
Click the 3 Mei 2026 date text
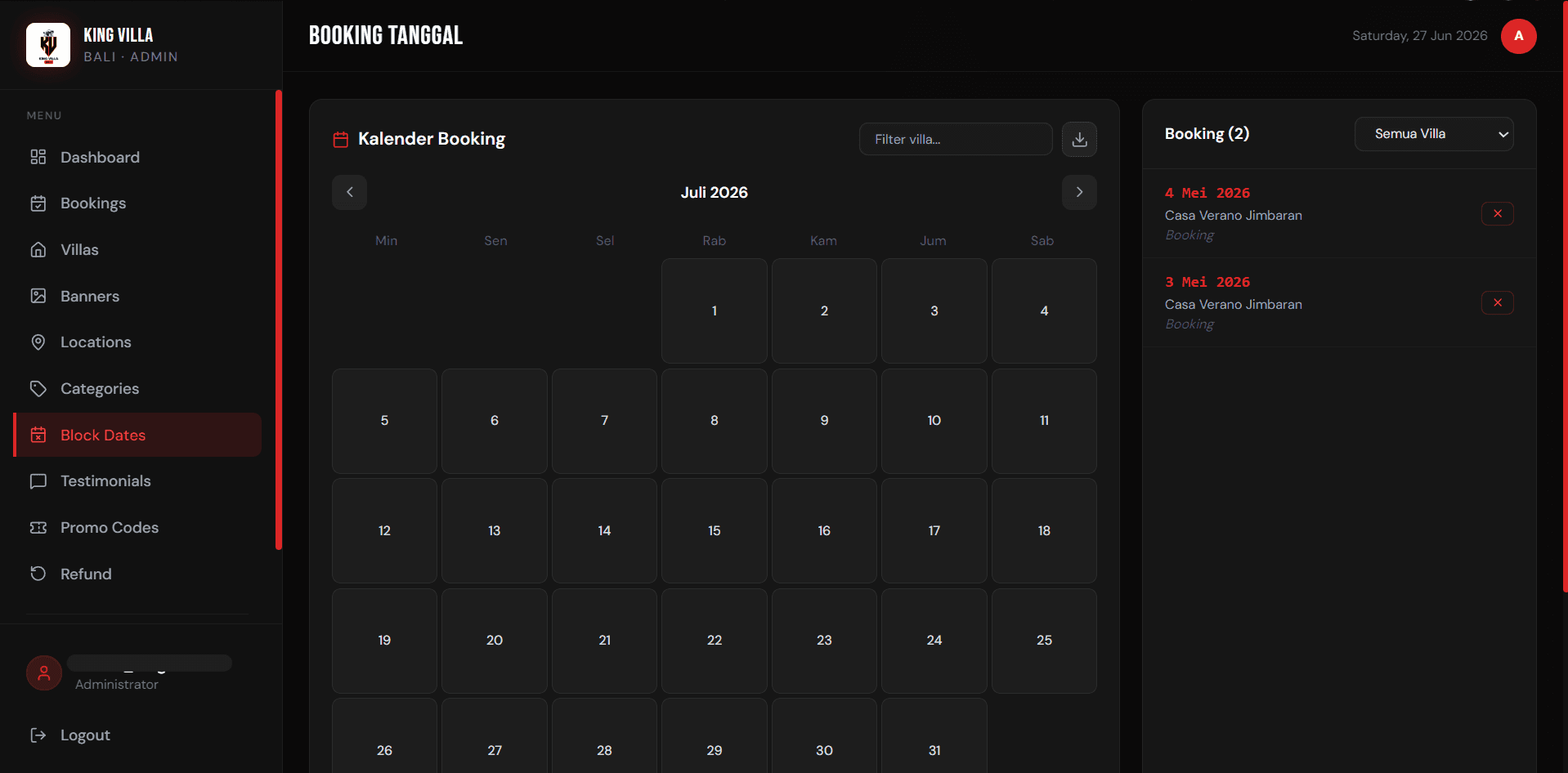[1207, 282]
